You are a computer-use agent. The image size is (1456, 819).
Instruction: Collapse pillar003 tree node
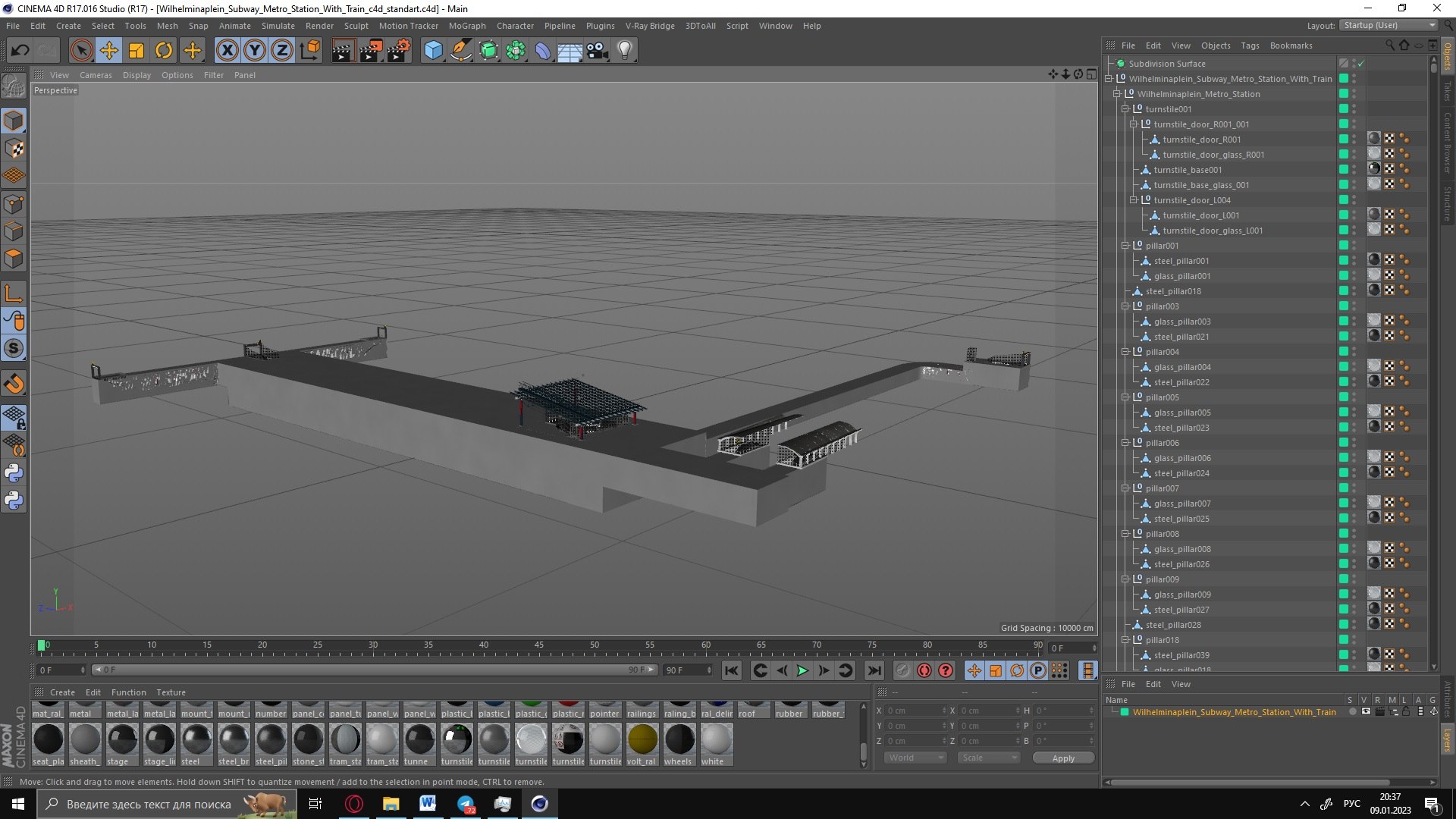tap(1125, 306)
